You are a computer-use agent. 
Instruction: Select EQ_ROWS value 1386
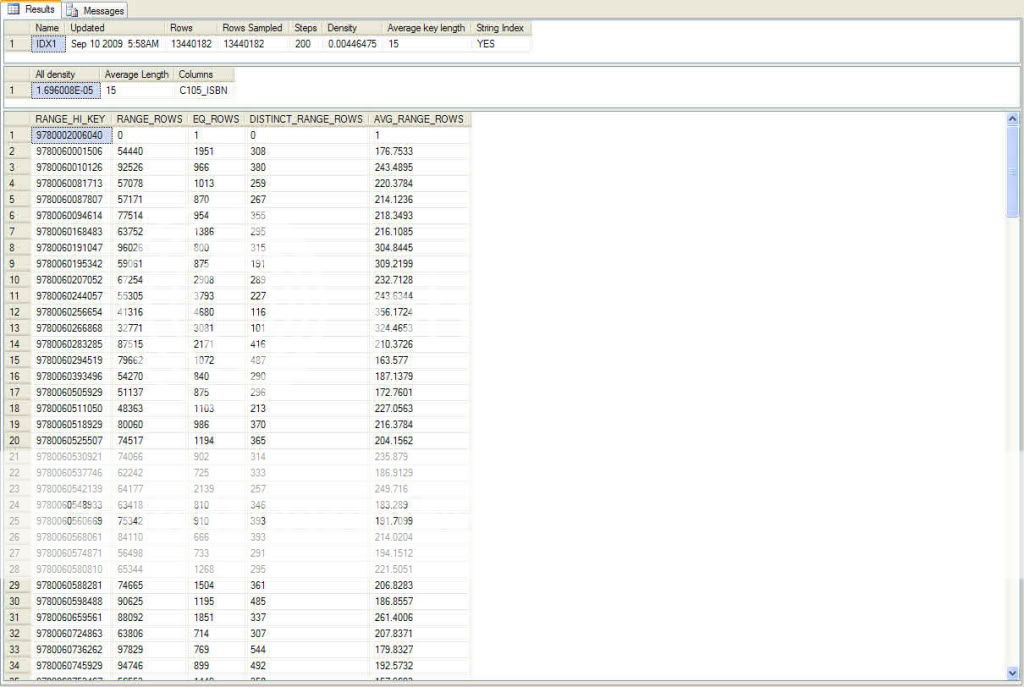pyautogui.click(x=216, y=232)
